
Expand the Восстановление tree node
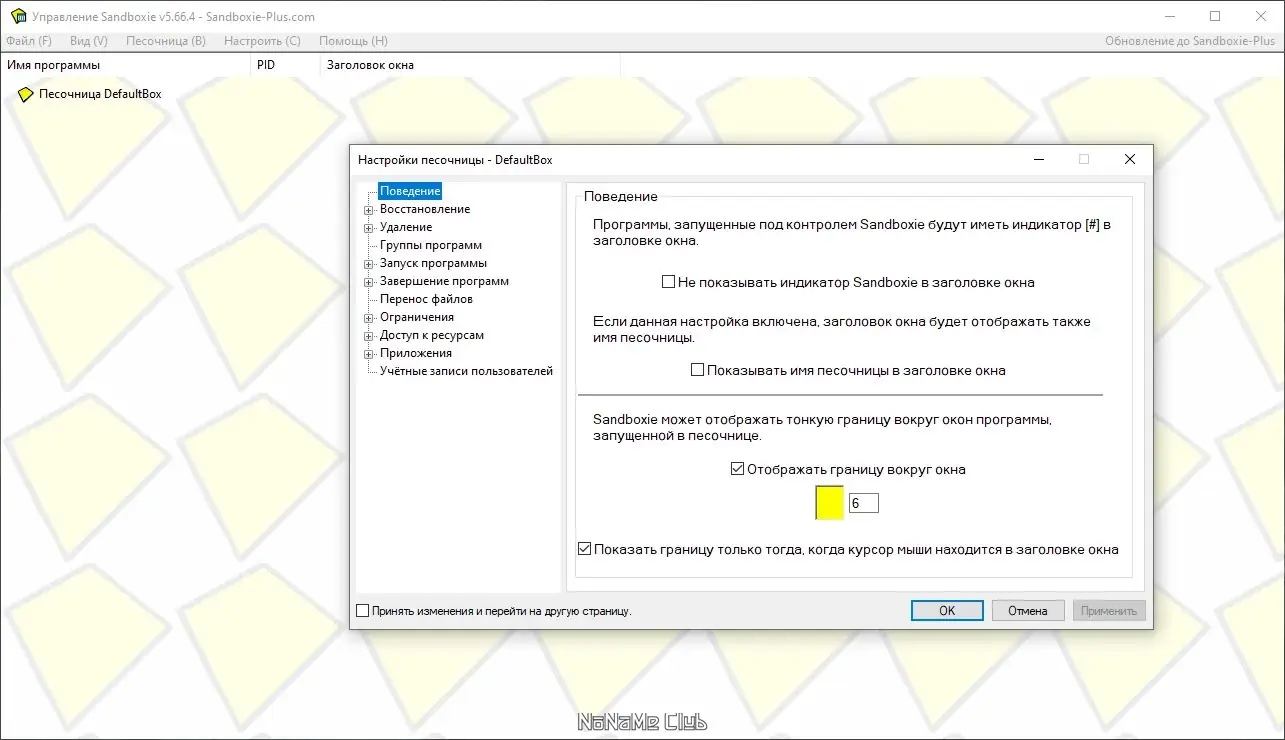pos(368,210)
